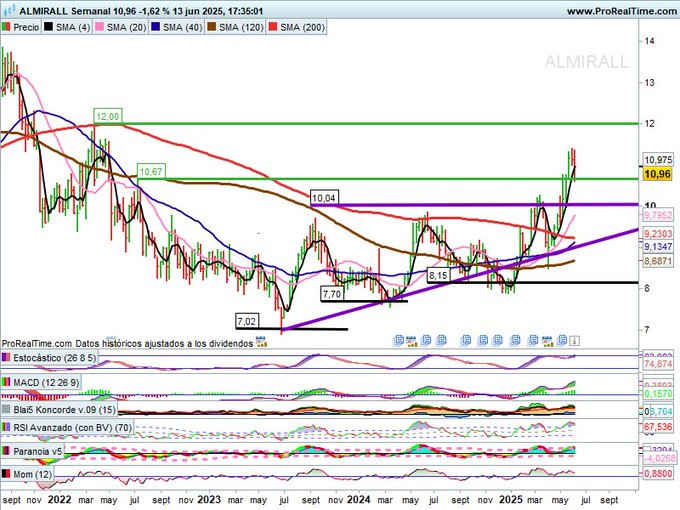Open the Paranoia v5 label
Image resolution: width=680 pixels, height=510 pixels.
(38, 451)
